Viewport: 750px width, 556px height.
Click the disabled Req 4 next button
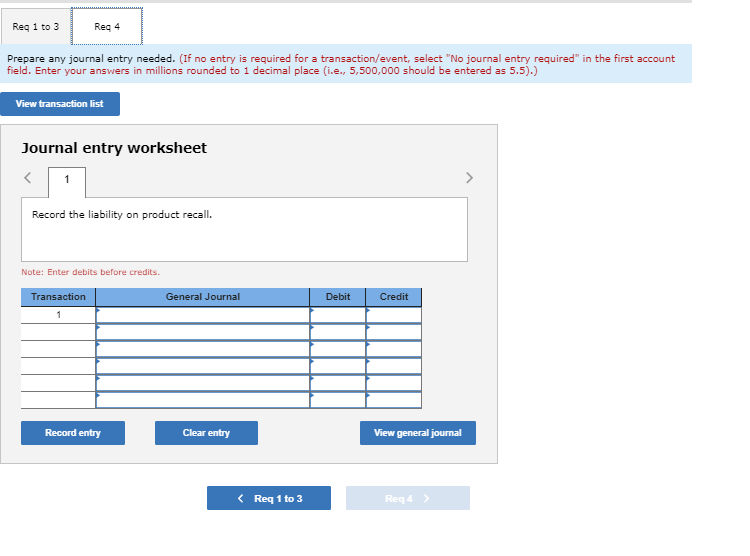pyautogui.click(x=408, y=498)
